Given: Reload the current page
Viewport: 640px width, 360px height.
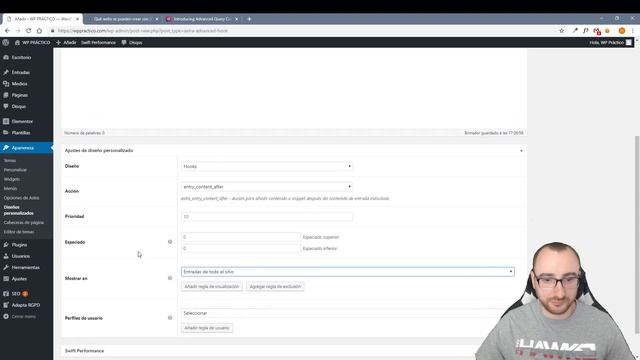Looking at the screenshot, I should pyautogui.click(x=29, y=31).
